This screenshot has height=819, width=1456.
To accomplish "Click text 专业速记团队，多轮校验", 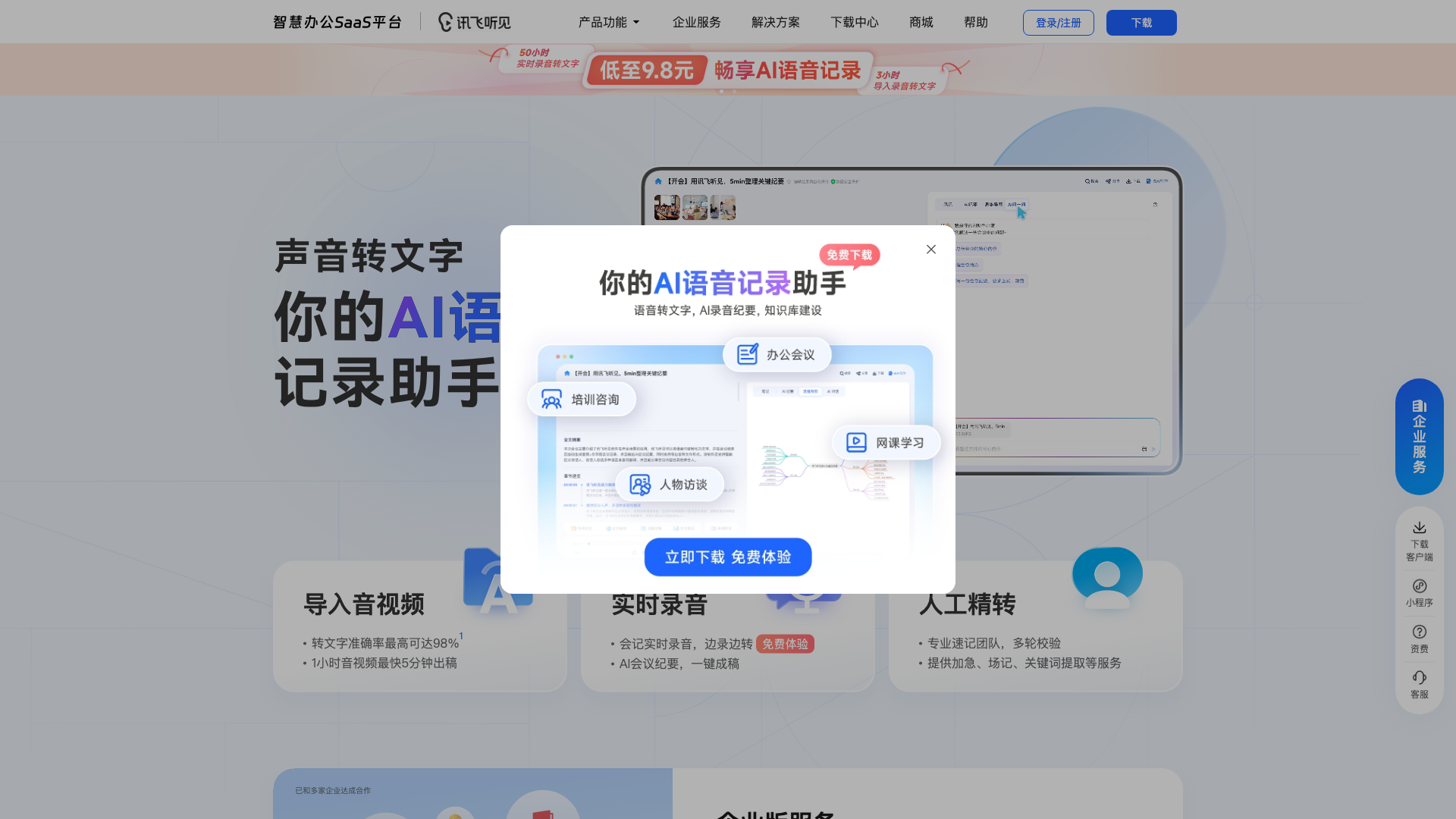I will point(994,643).
